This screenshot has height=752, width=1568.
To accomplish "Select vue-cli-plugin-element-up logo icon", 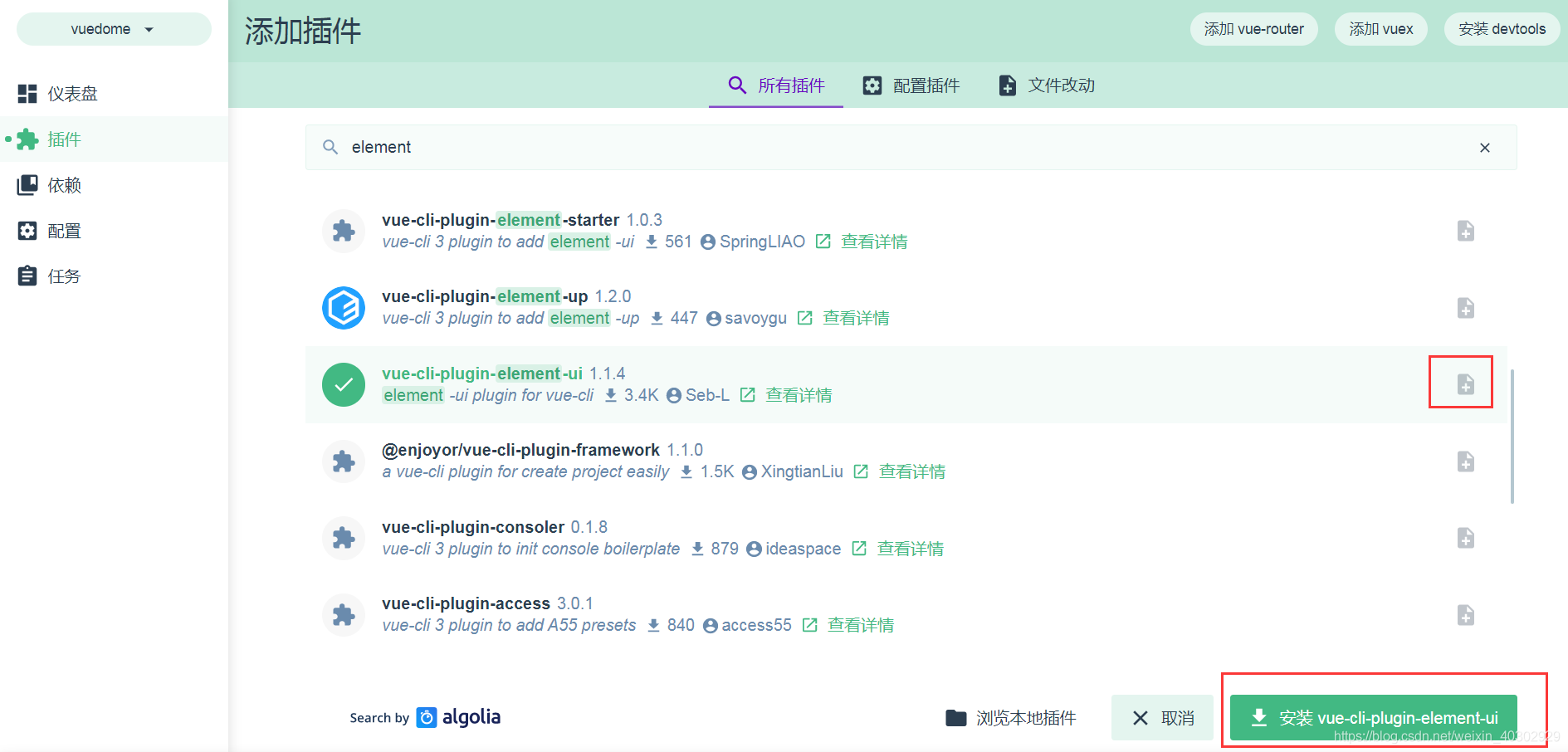I will (x=344, y=308).
